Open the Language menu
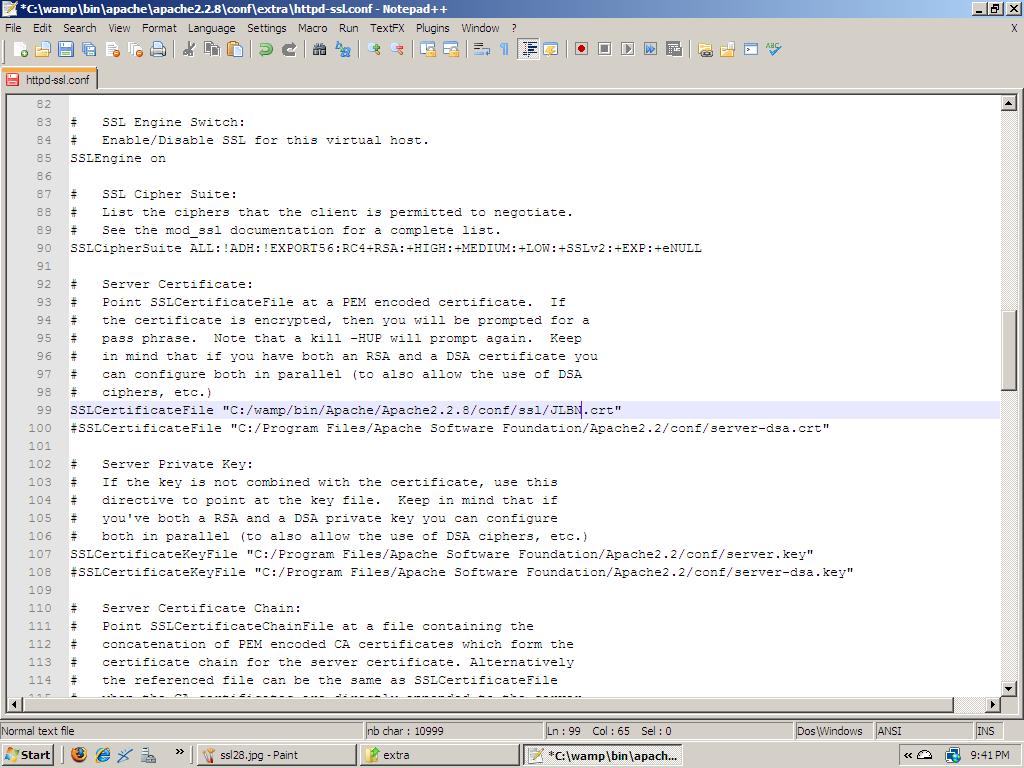This screenshot has width=1024, height=768. pos(211,28)
